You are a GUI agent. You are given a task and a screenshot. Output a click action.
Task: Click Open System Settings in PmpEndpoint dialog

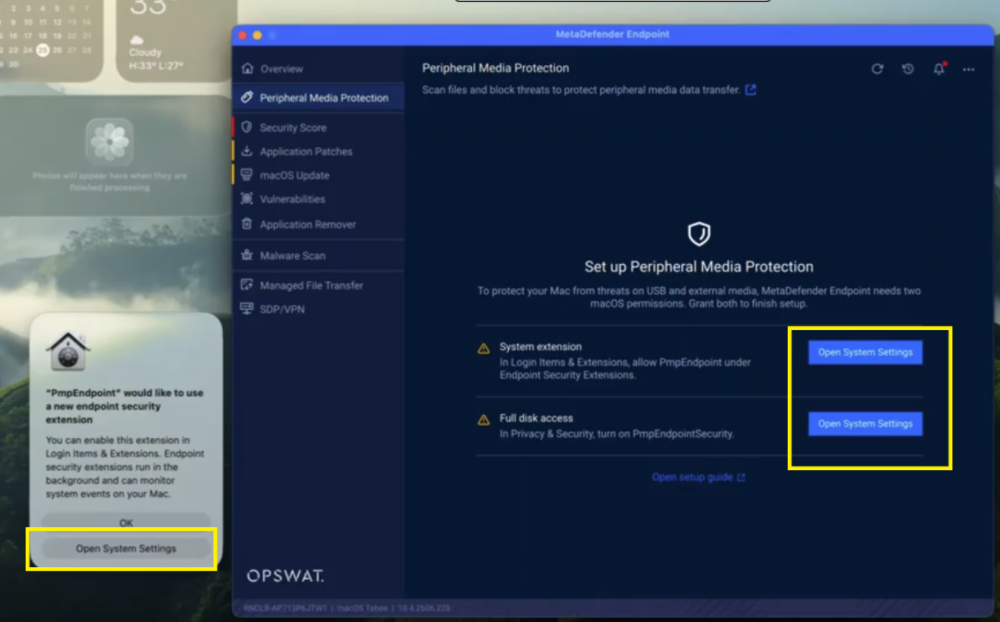tap(126, 549)
